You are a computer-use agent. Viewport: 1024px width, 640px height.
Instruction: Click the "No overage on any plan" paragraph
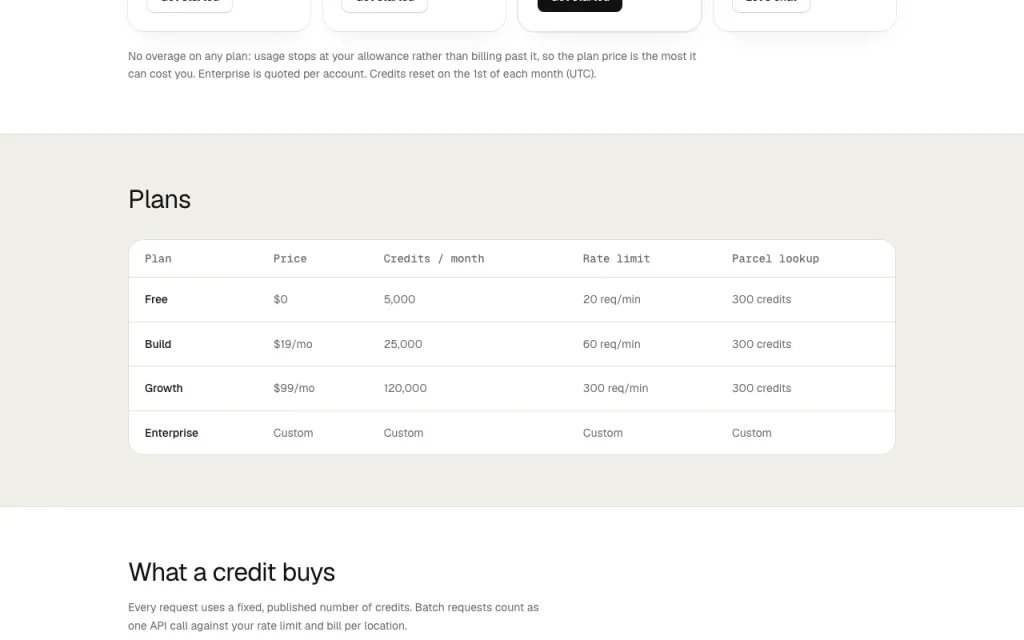[412, 65]
